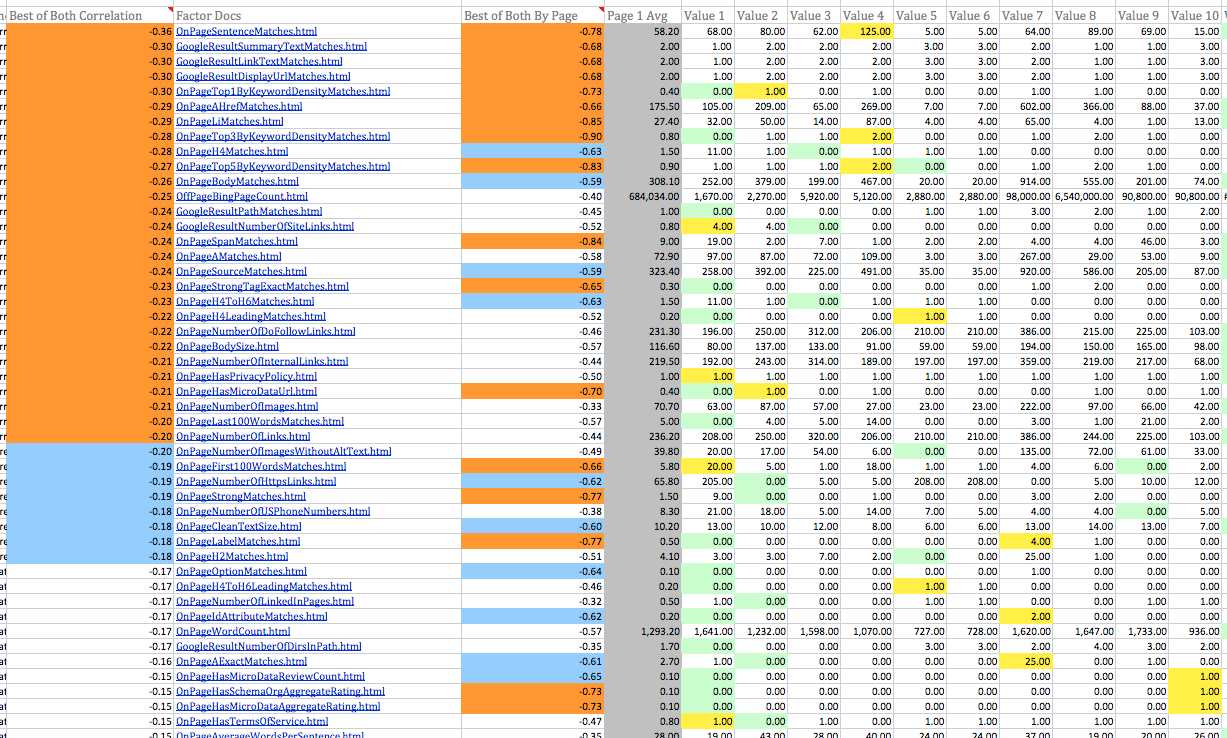The image size is (1227, 738).
Task: Open OnPageTop5ByKeywordDensityMatches.html
Action: [283, 167]
